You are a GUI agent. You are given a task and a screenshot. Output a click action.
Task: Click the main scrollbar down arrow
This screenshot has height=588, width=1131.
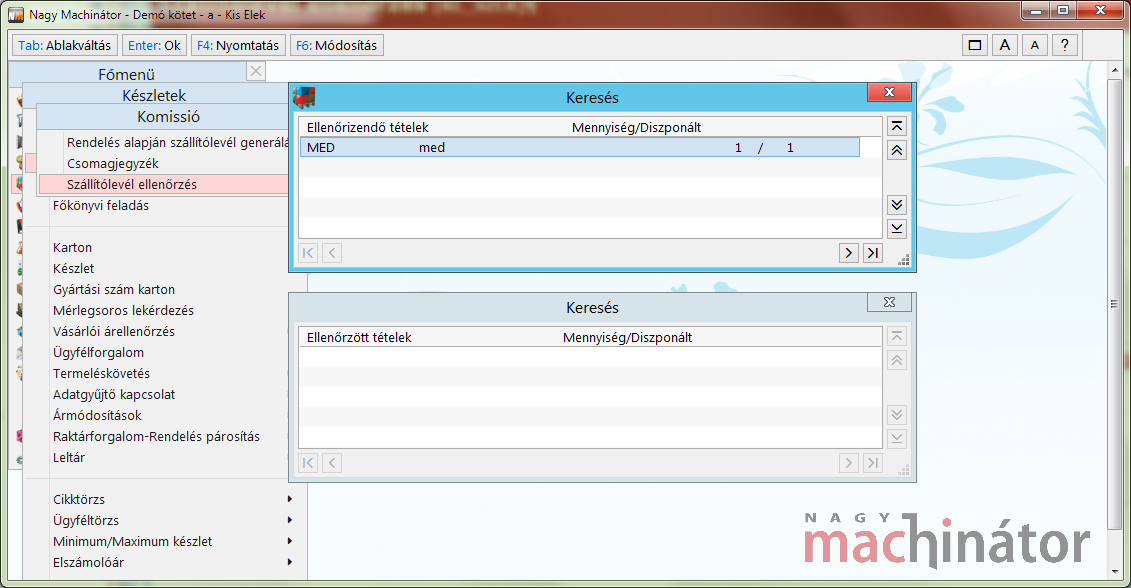(1115, 572)
